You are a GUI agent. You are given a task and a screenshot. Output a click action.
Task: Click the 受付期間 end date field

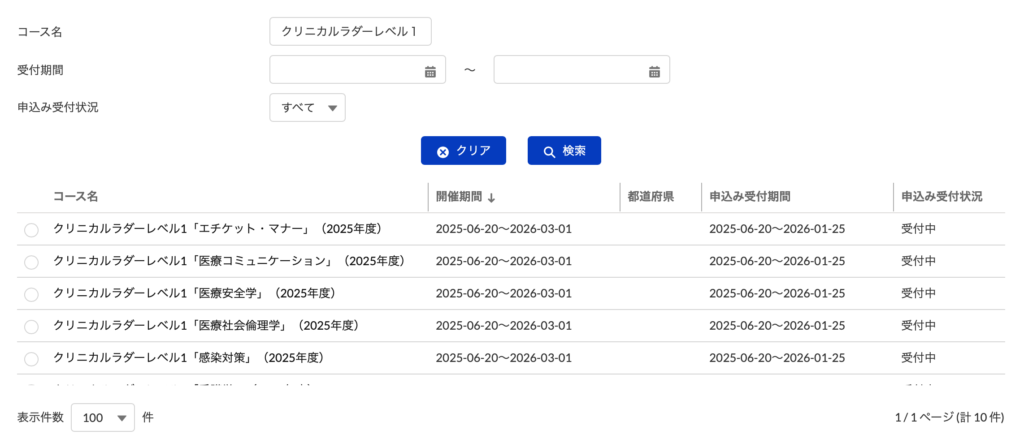point(569,70)
